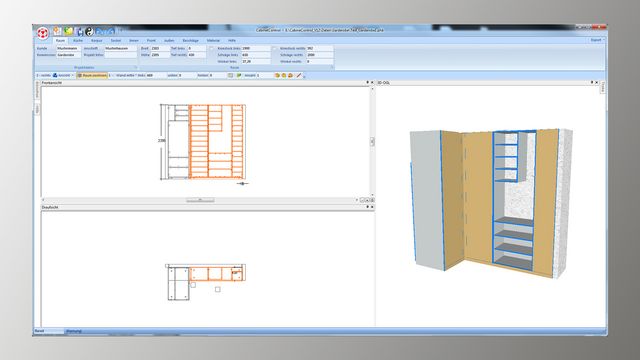
Task: Switch to the Beschläge ribbon tab
Action: pos(191,40)
